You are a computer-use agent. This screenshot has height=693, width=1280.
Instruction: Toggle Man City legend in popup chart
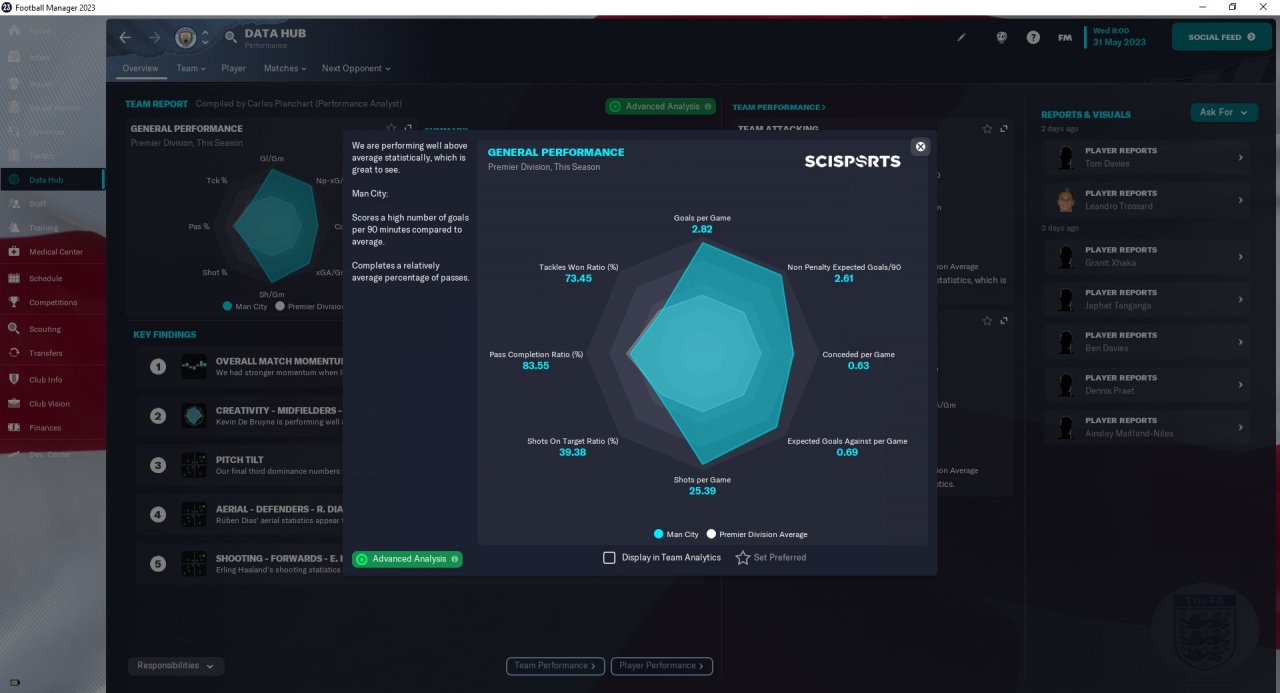676,534
